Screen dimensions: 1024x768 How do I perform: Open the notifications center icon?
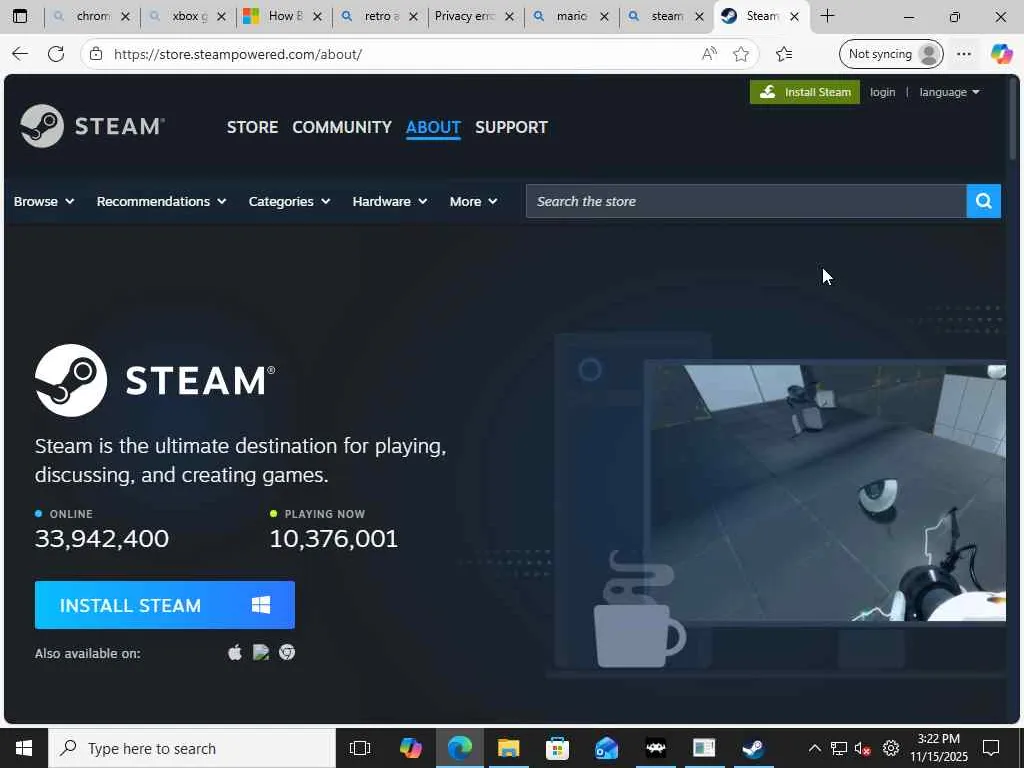pos(991,748)
